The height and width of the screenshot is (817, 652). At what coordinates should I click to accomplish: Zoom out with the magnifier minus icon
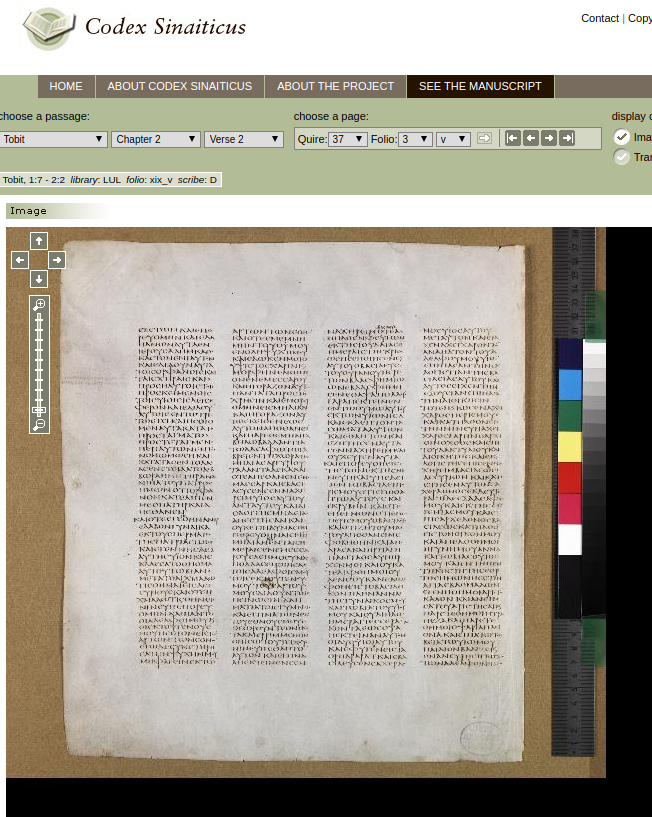39,425
